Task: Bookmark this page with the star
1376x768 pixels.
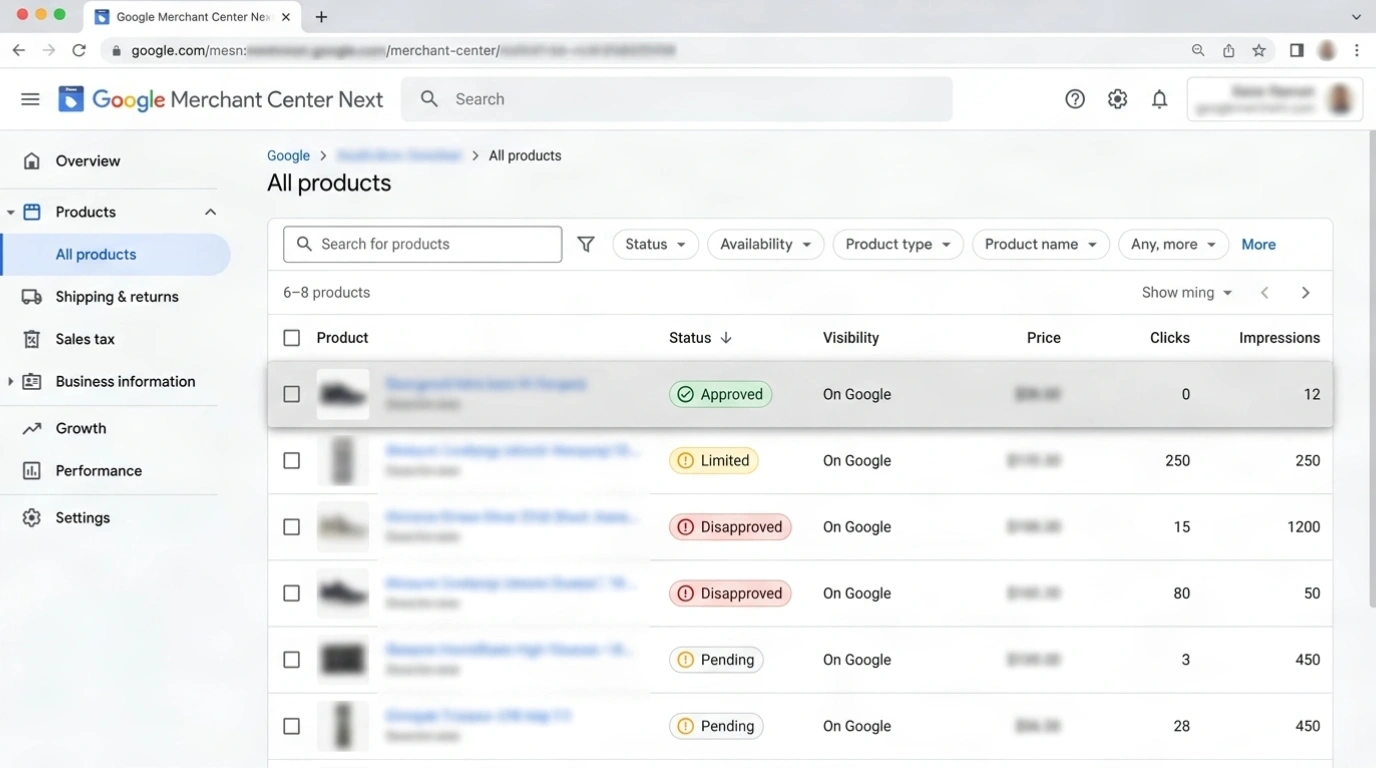Action: click(x=1259, y=50)
